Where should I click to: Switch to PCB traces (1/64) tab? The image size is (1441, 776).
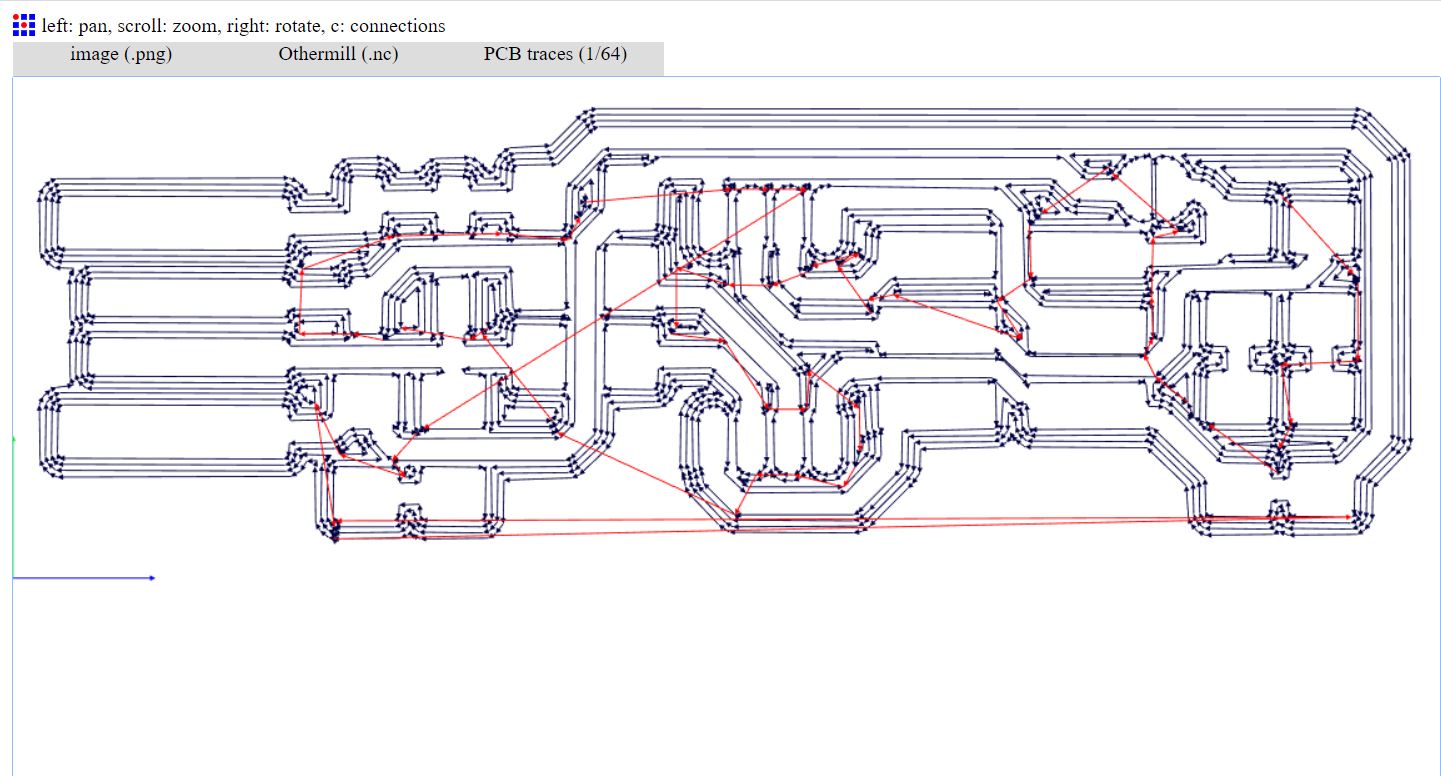point(555,55)
